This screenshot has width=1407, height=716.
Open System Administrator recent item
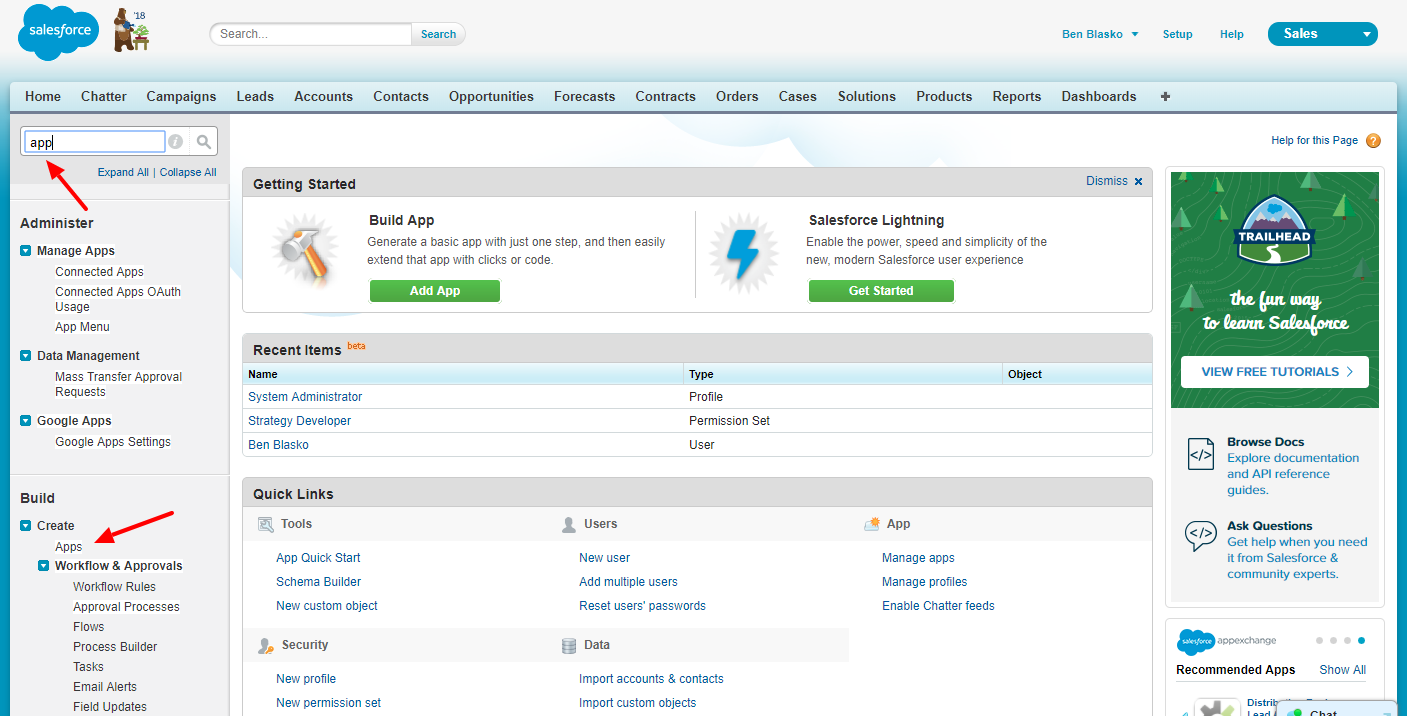tap(305, 397)
